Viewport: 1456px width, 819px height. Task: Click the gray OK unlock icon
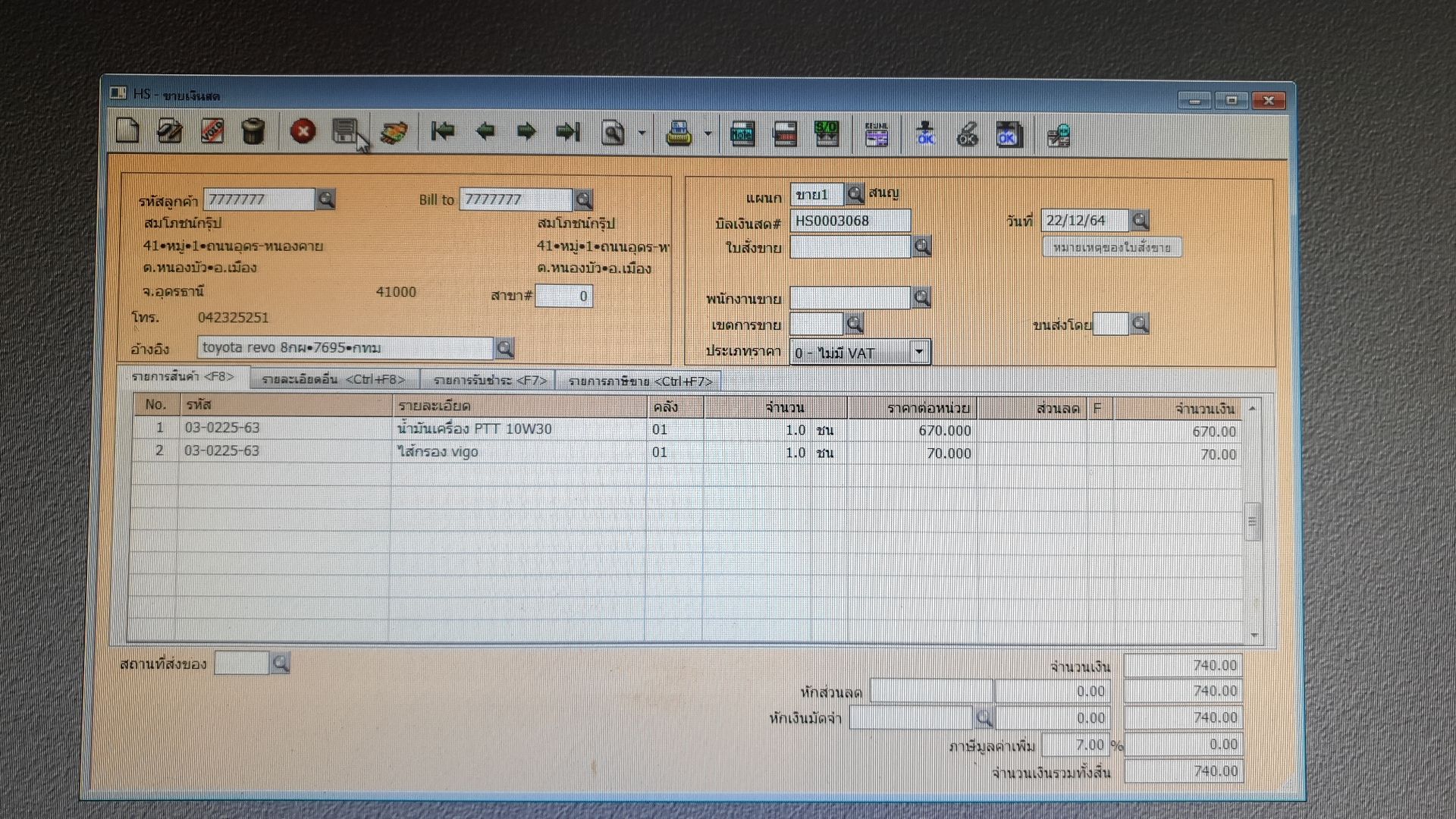pyautogui.click(x=967, y=135)
